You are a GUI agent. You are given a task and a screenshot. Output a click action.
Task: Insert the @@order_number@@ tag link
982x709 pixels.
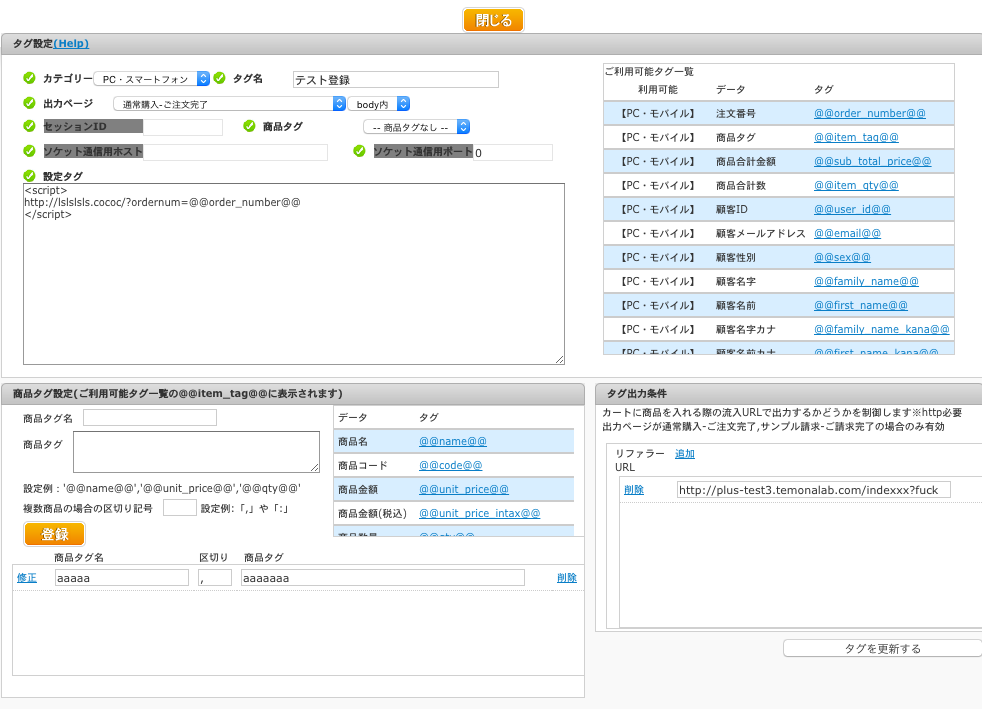pos(869,113)
